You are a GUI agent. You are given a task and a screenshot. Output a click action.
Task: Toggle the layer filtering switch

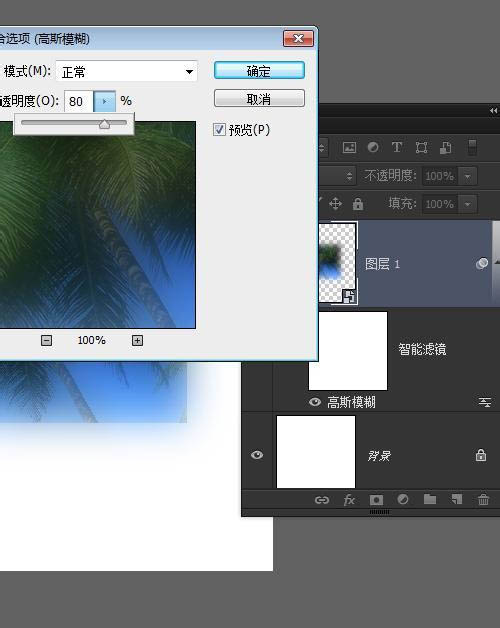tap(472, 147)
